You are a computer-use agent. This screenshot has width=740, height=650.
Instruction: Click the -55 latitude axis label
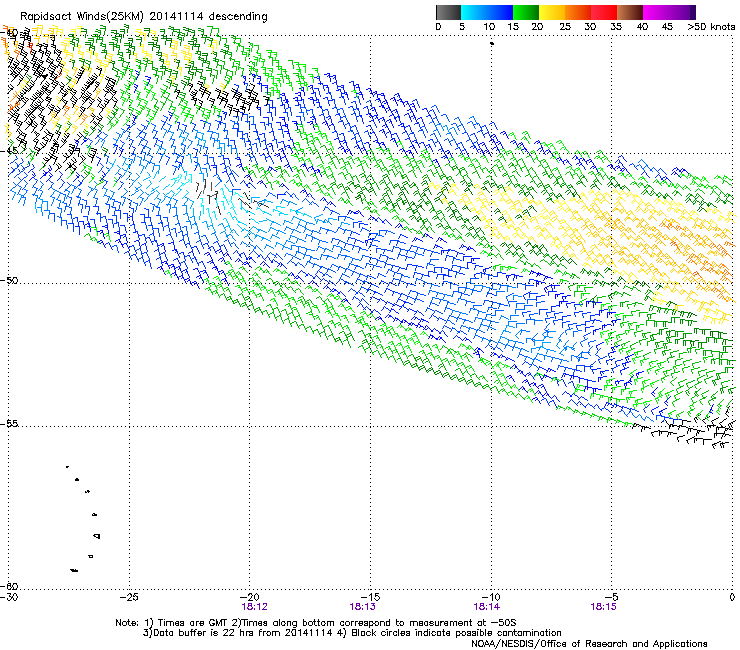tap(9, 424)
